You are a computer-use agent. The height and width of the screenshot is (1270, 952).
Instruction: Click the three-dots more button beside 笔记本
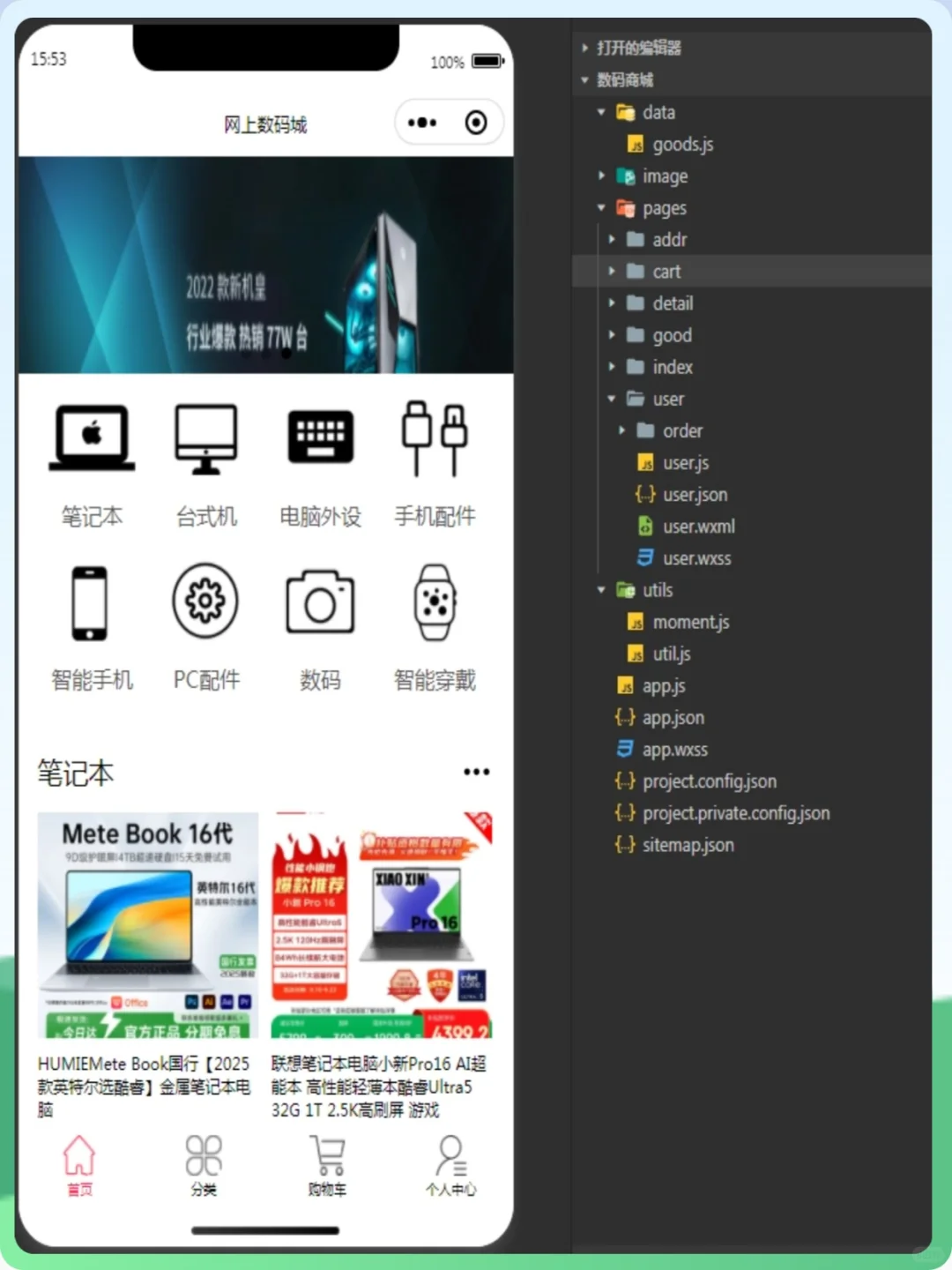click(x=477, y=772)
